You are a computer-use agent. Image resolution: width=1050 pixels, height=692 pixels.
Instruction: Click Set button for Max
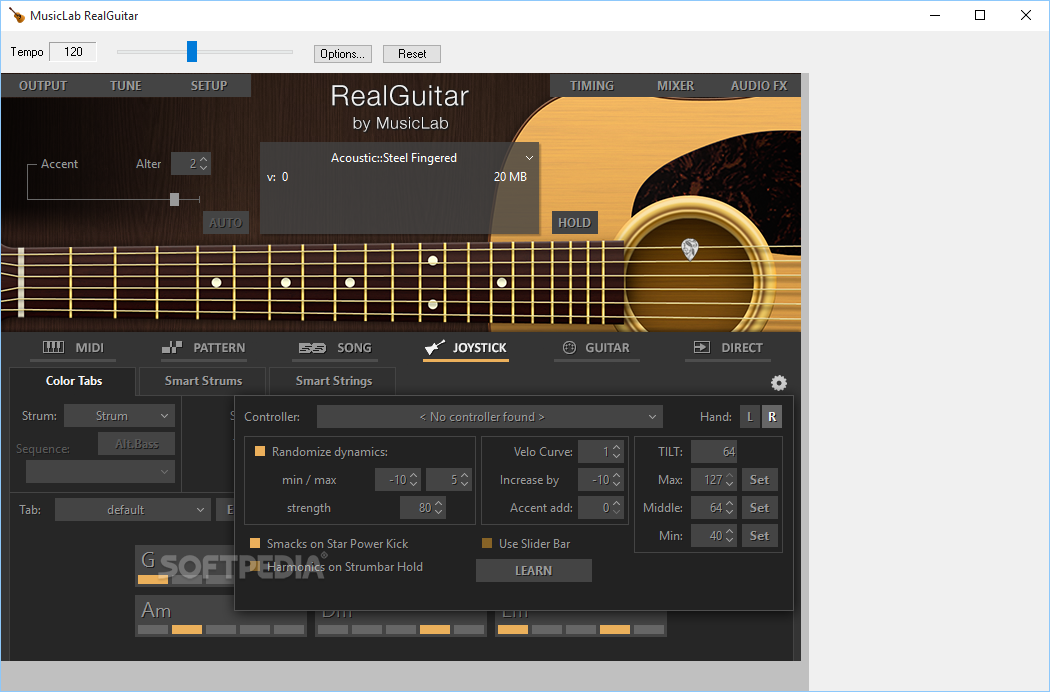(759, 480)
